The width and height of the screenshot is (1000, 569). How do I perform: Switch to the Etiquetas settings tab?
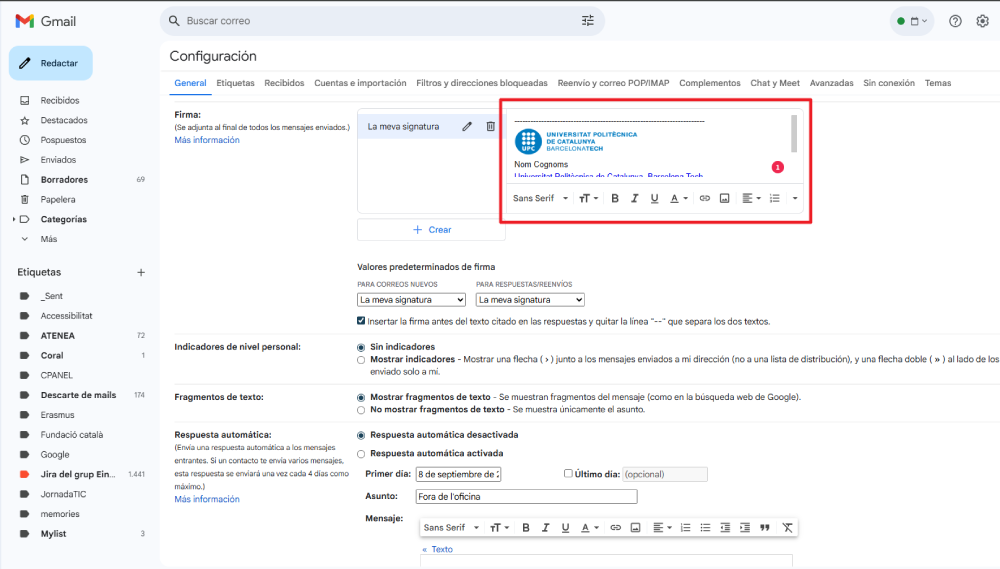coord(235,83)
